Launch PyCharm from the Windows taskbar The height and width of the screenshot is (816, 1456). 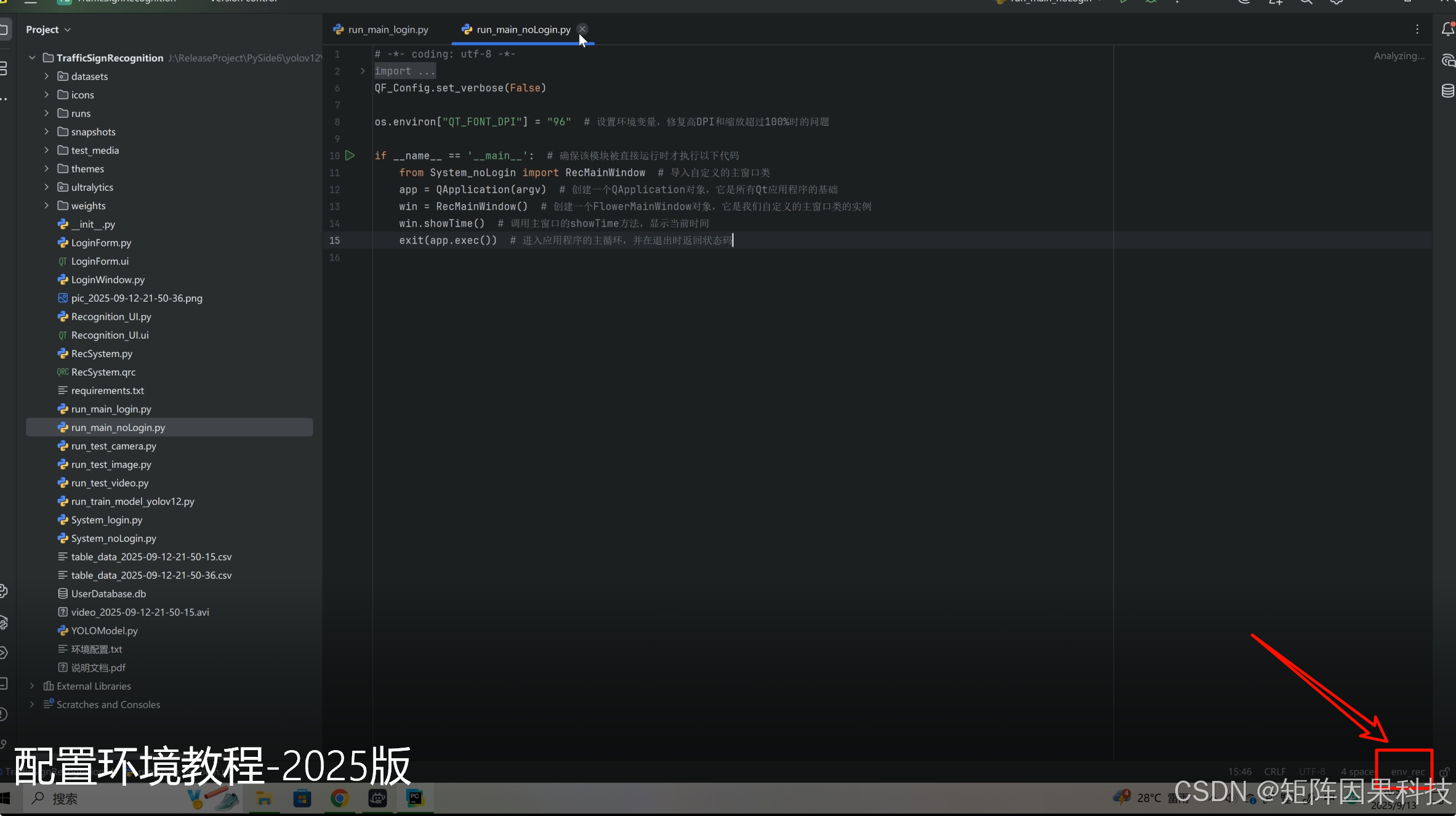pyautogui.click(x=415, y=799)
